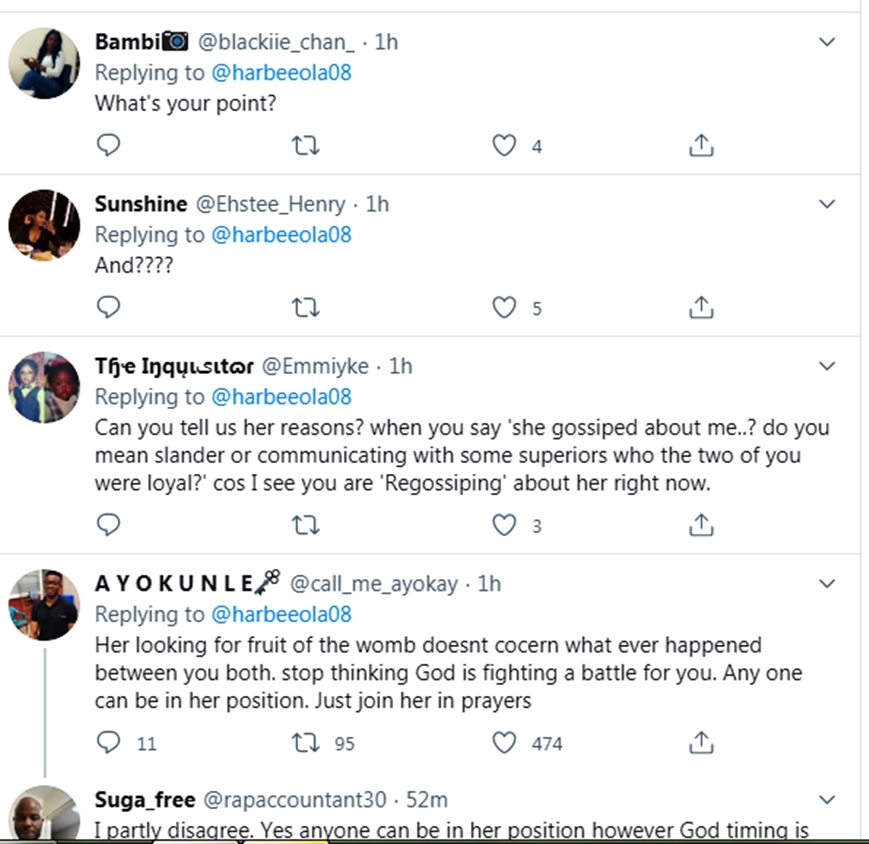This screenshot has height=844, width=869.
Task: Expand options menu for Bambi's tweet
Action: point(827,42)
